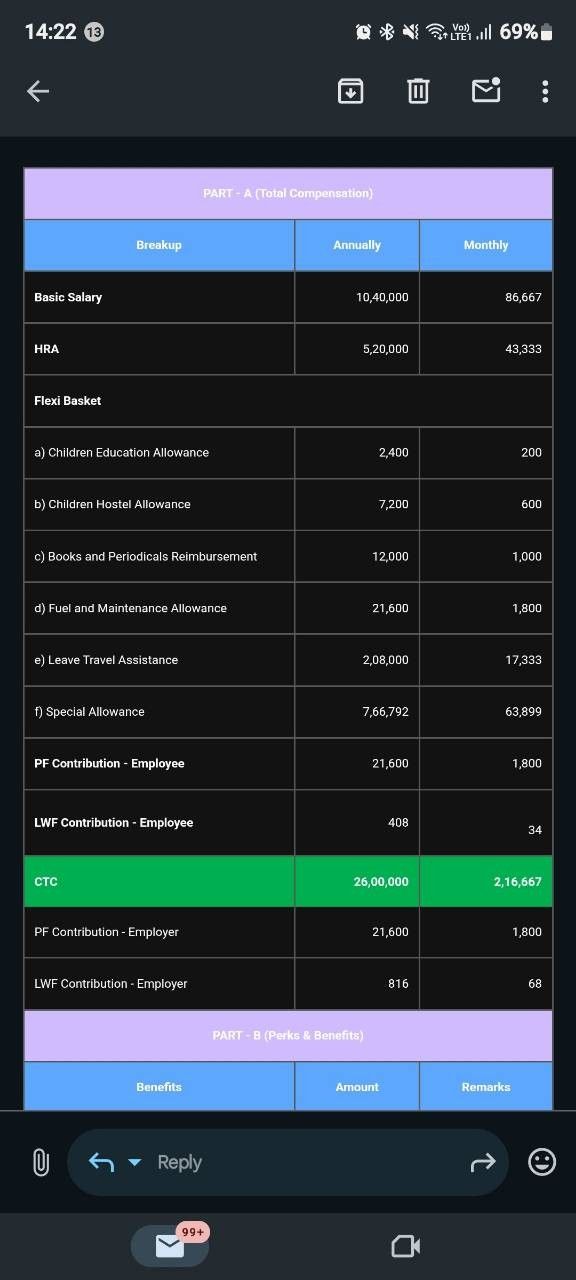Select the green CTC row

point(288,881)
